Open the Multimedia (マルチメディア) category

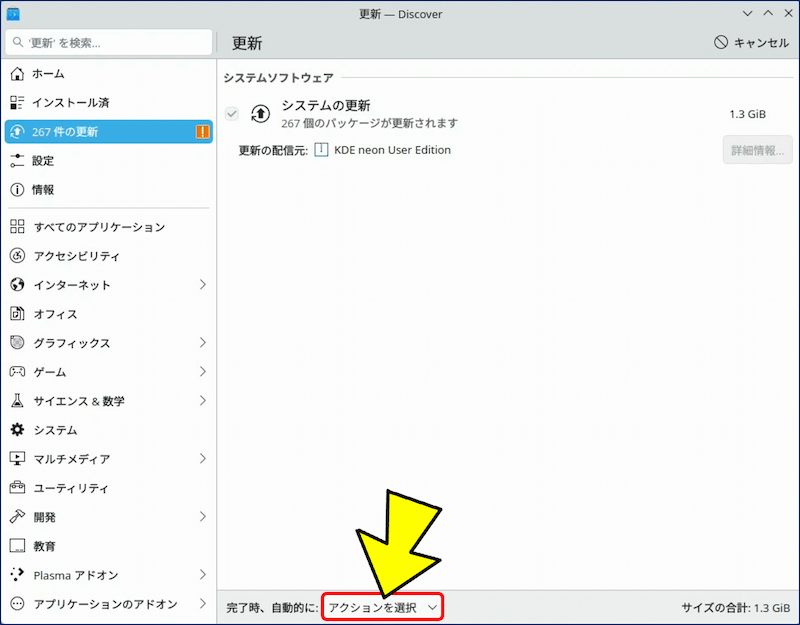(x=72, y=459)
